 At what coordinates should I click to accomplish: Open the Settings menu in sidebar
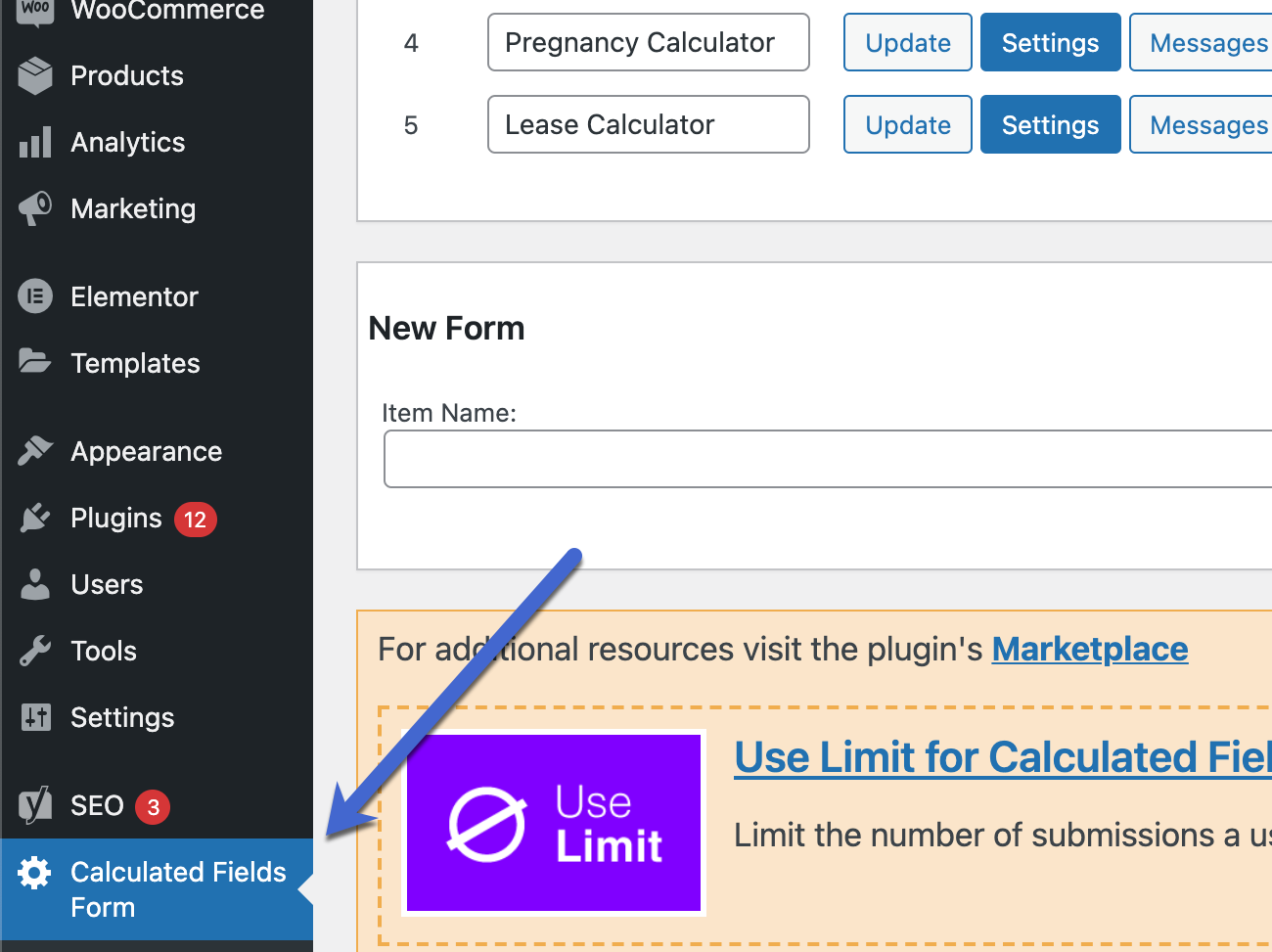[x=122, y=717]
